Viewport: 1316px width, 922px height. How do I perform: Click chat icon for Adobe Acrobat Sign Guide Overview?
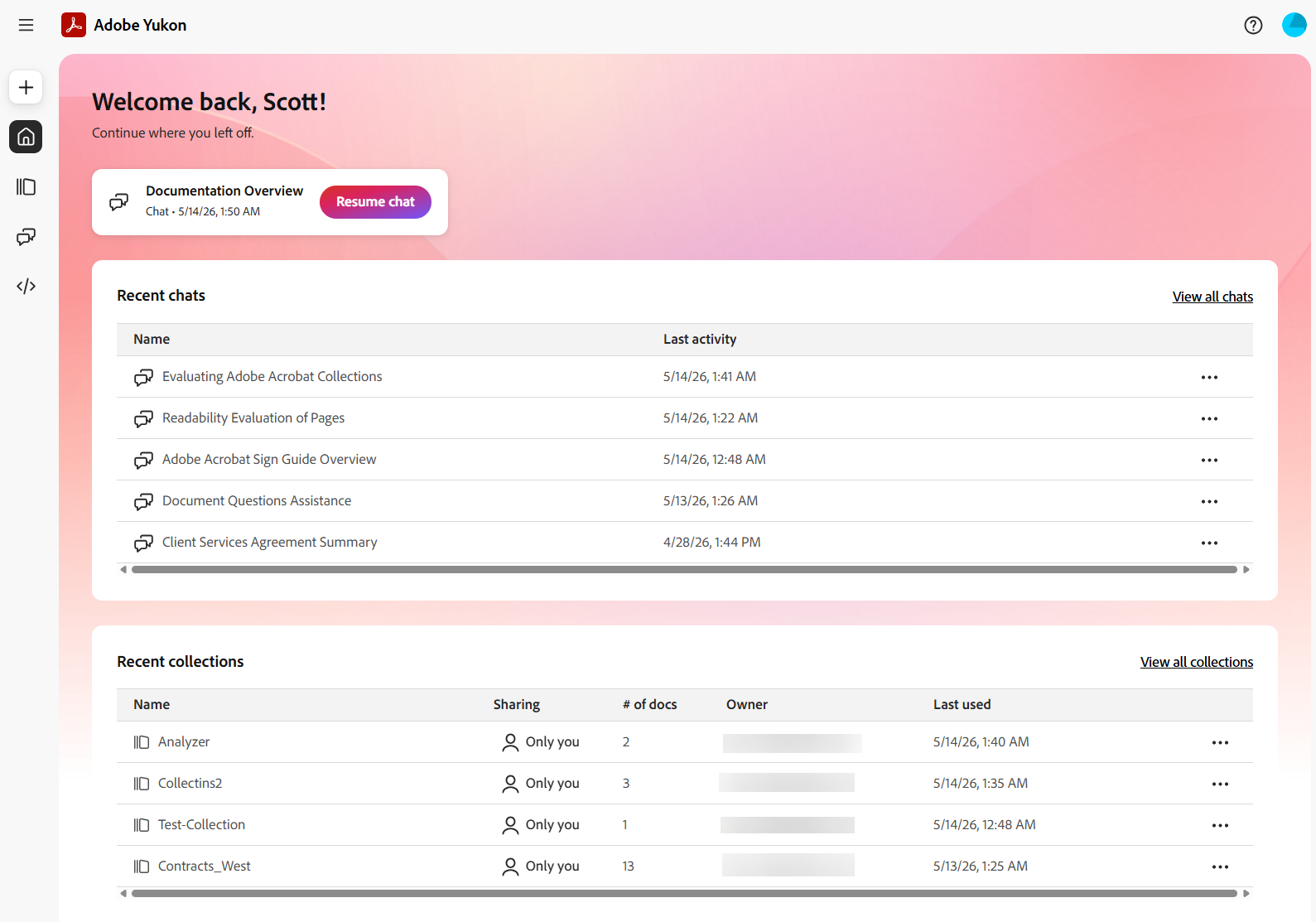(143, 460)
